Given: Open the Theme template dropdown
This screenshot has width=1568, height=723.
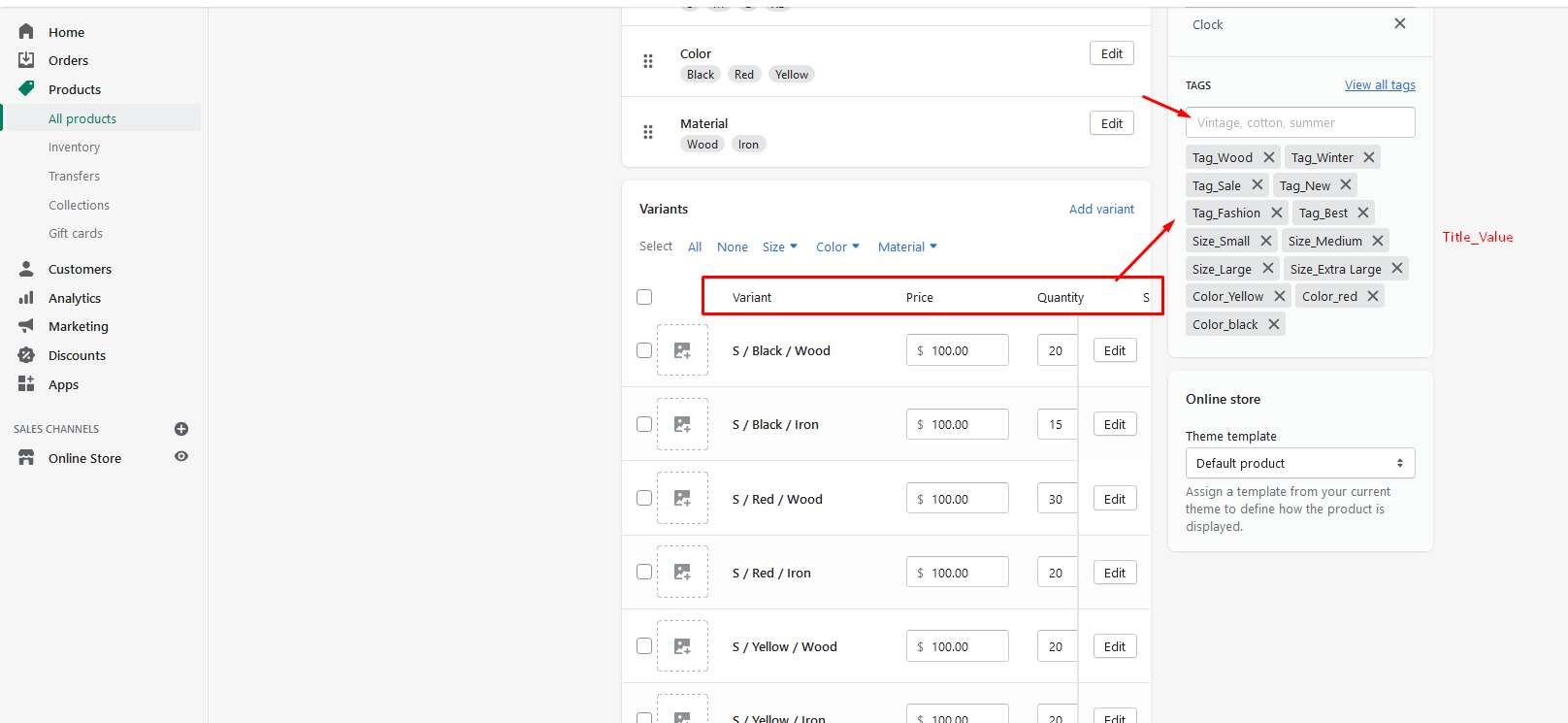Looking at the screenshot, I should point(1300,463).
